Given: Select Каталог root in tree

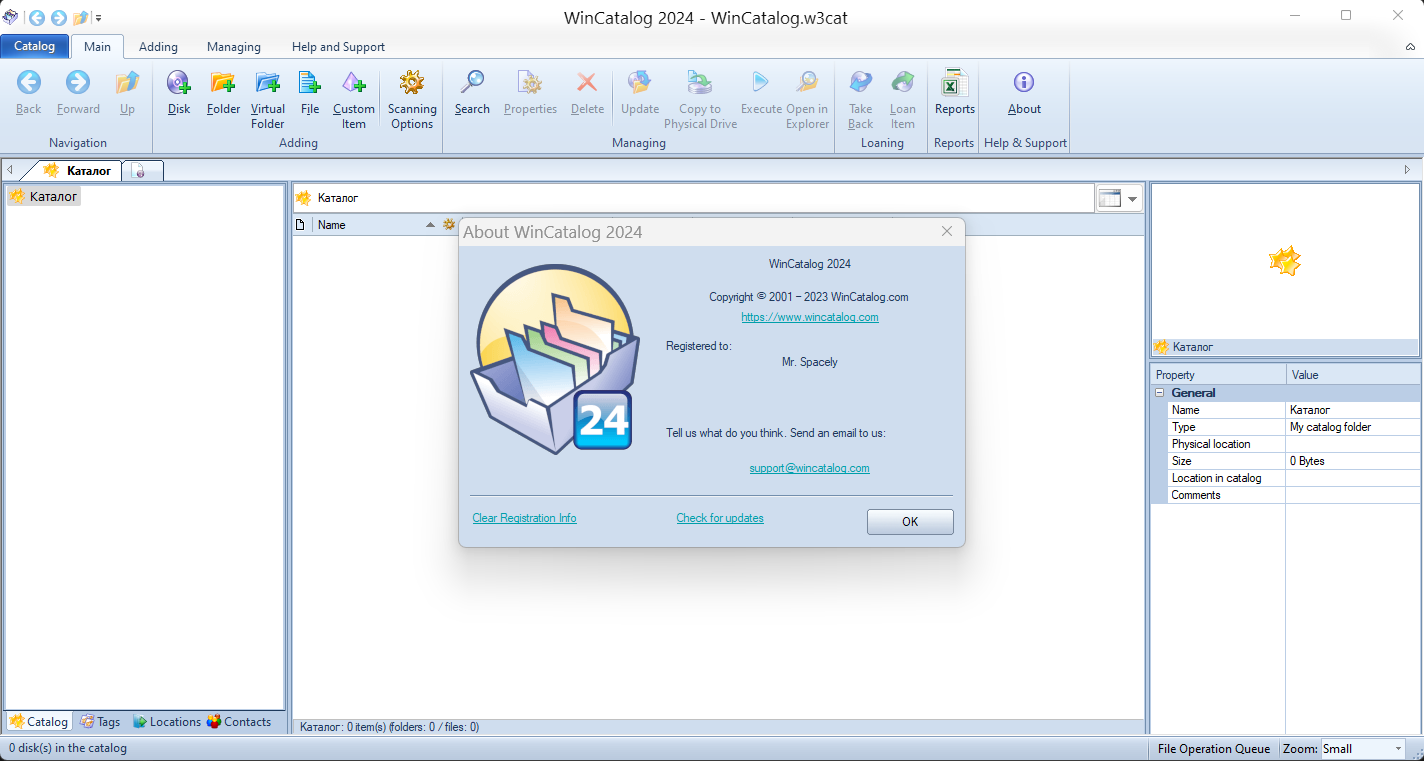Looking at the screenshot, I should click(44, 196).
